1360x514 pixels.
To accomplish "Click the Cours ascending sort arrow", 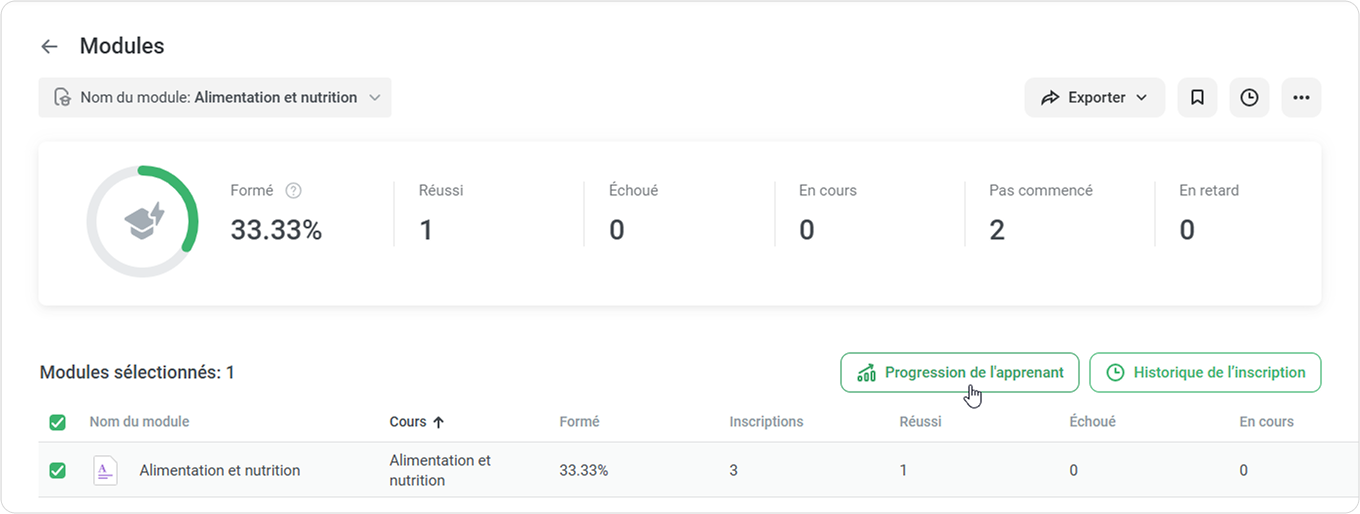I will click(x=438, y=422).
